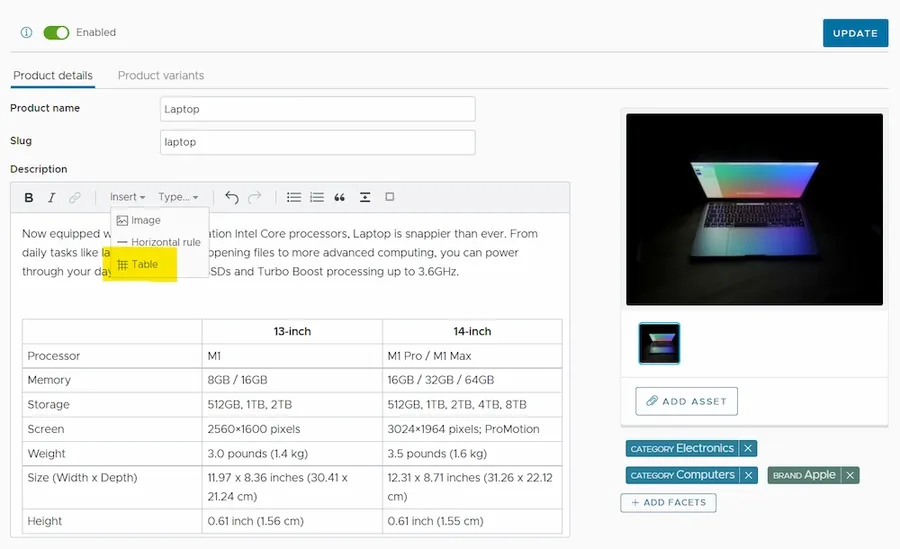Screen dimensions: 900x549
Task: Click the Update button
Action: [x=855, y=33]
